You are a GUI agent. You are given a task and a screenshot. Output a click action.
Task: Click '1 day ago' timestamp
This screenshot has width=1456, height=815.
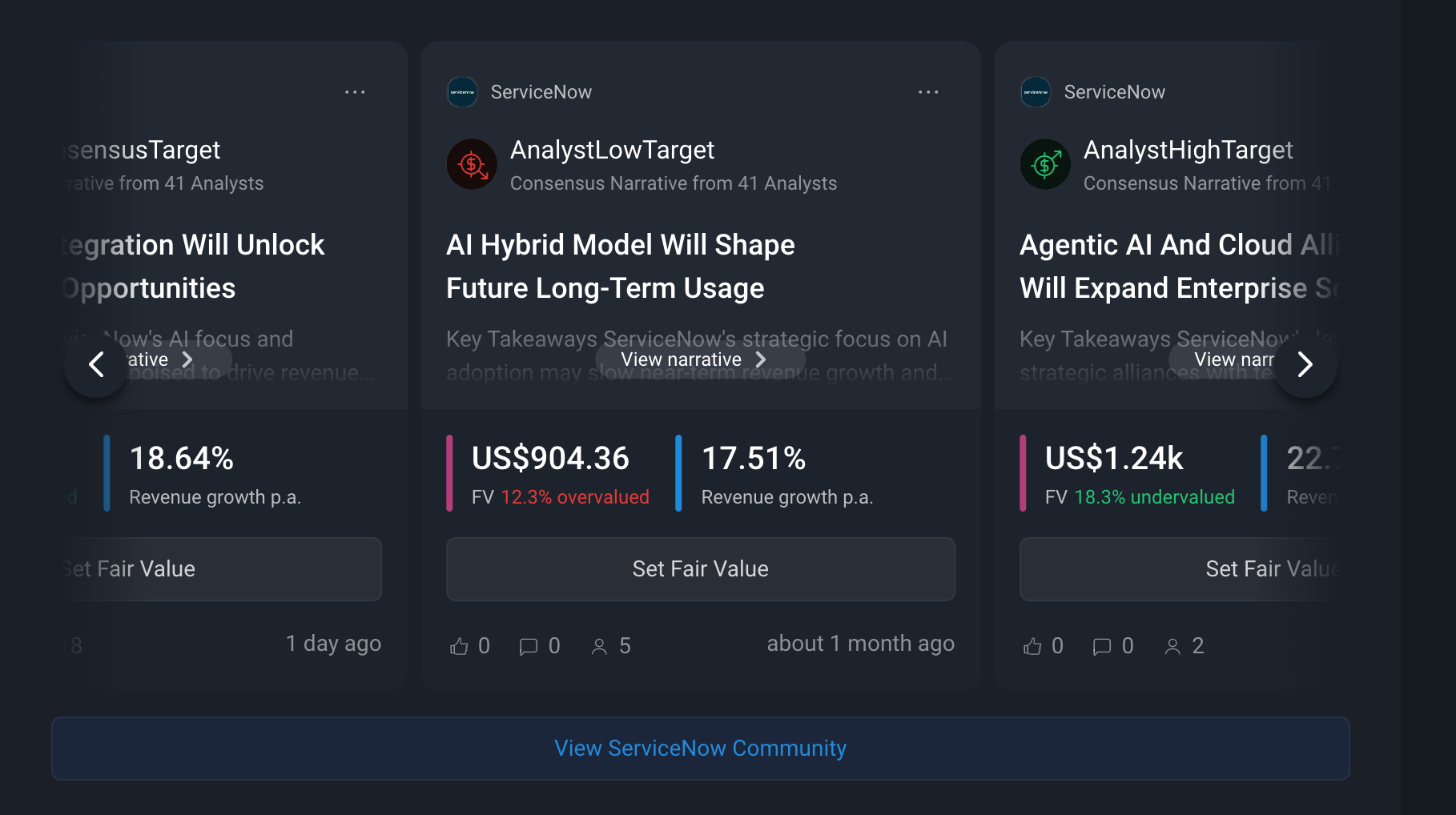(x=333, y=644)
